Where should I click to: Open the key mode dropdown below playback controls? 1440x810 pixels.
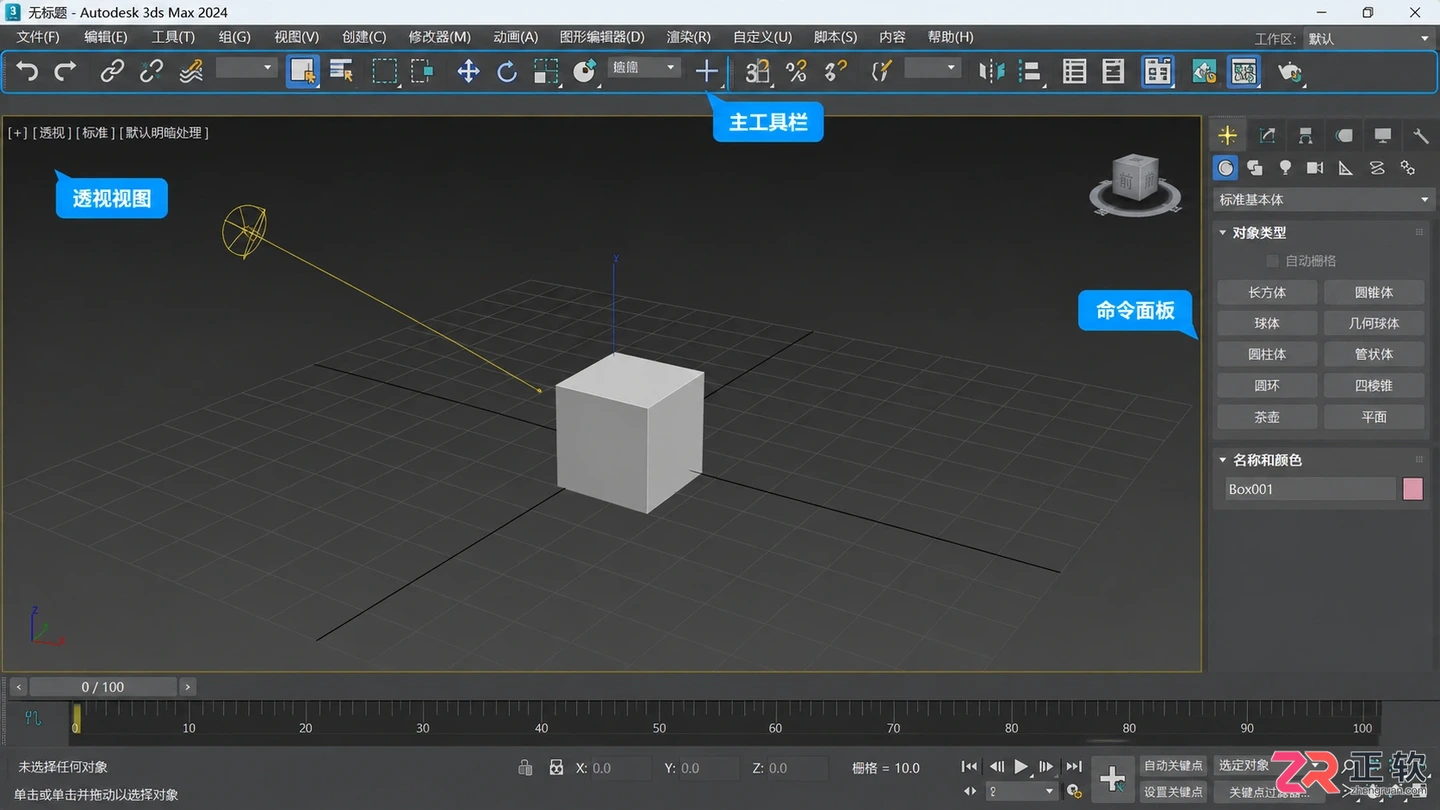(x=1021, y=791)
